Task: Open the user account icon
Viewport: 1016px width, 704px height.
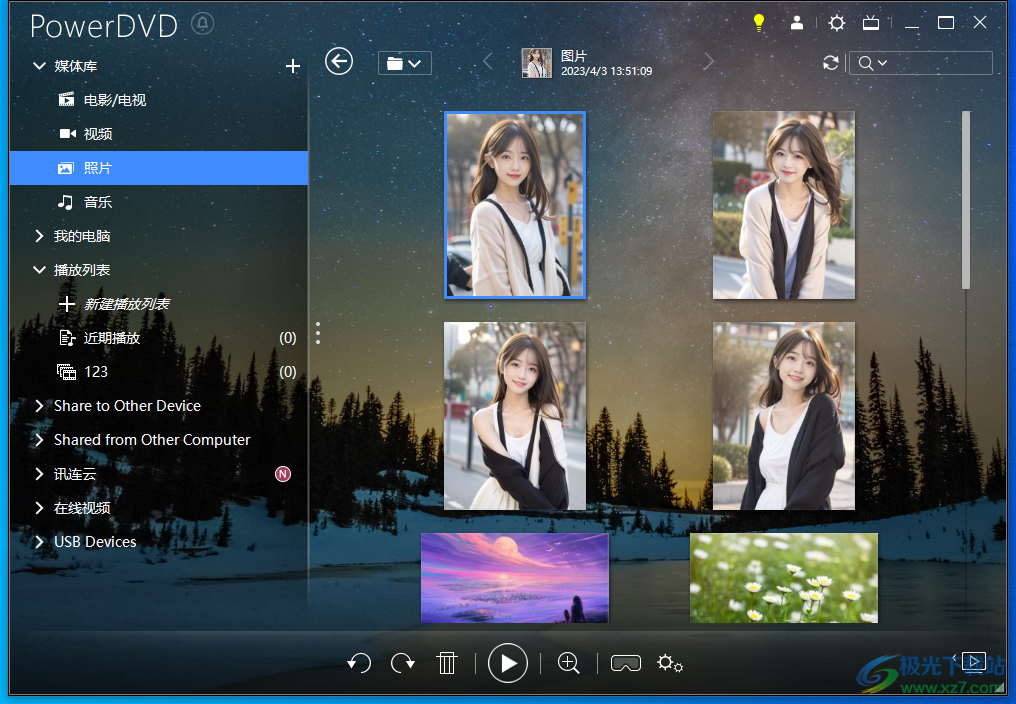Action: pos(797,23)
